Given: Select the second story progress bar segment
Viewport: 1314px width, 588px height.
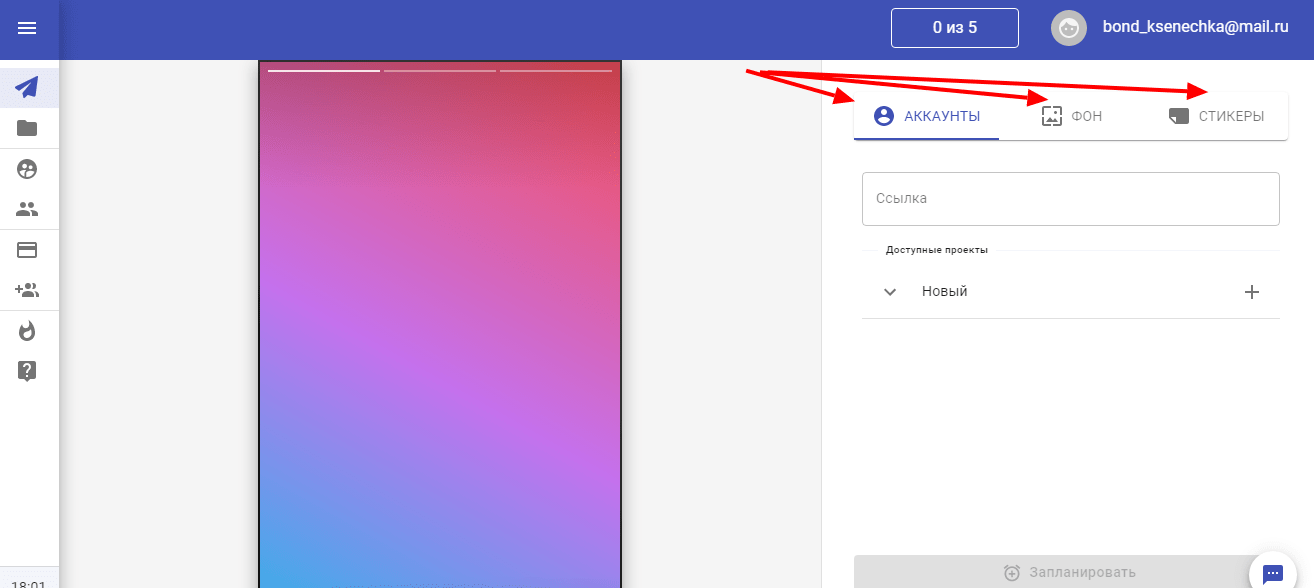Looking at the screenshot, I should click(440, 71).
